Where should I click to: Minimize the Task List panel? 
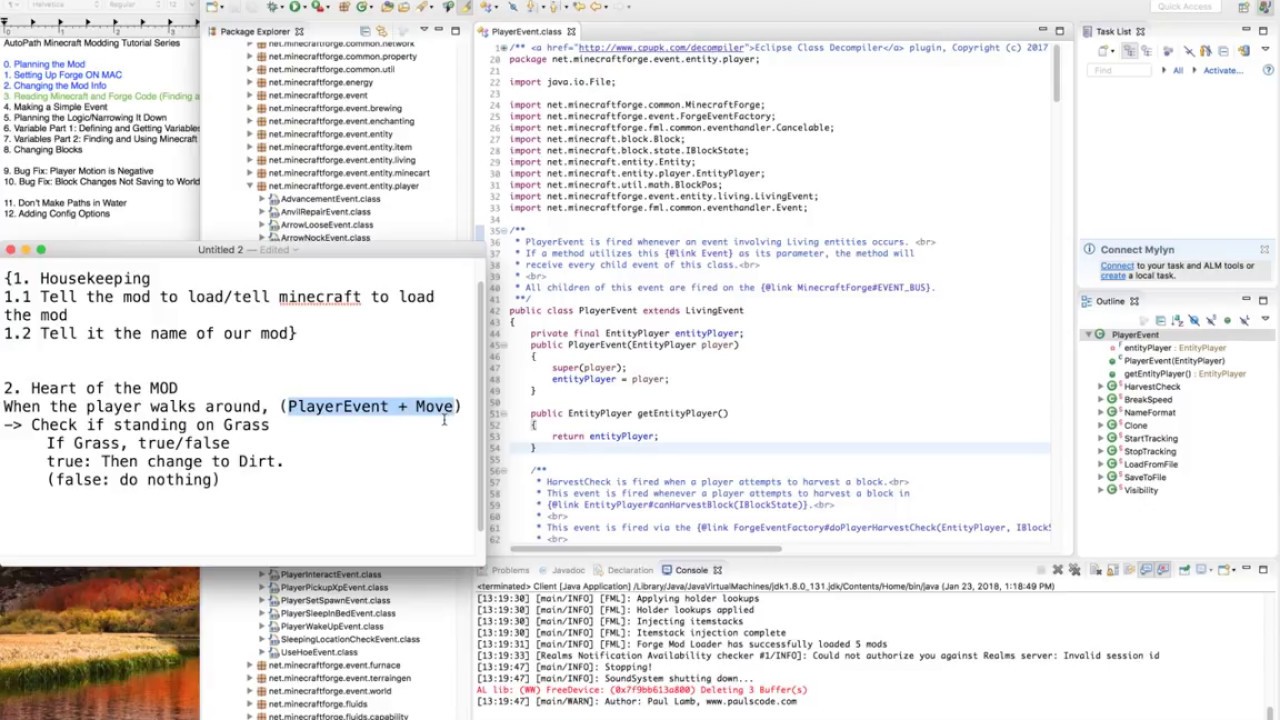(1247, 31)
